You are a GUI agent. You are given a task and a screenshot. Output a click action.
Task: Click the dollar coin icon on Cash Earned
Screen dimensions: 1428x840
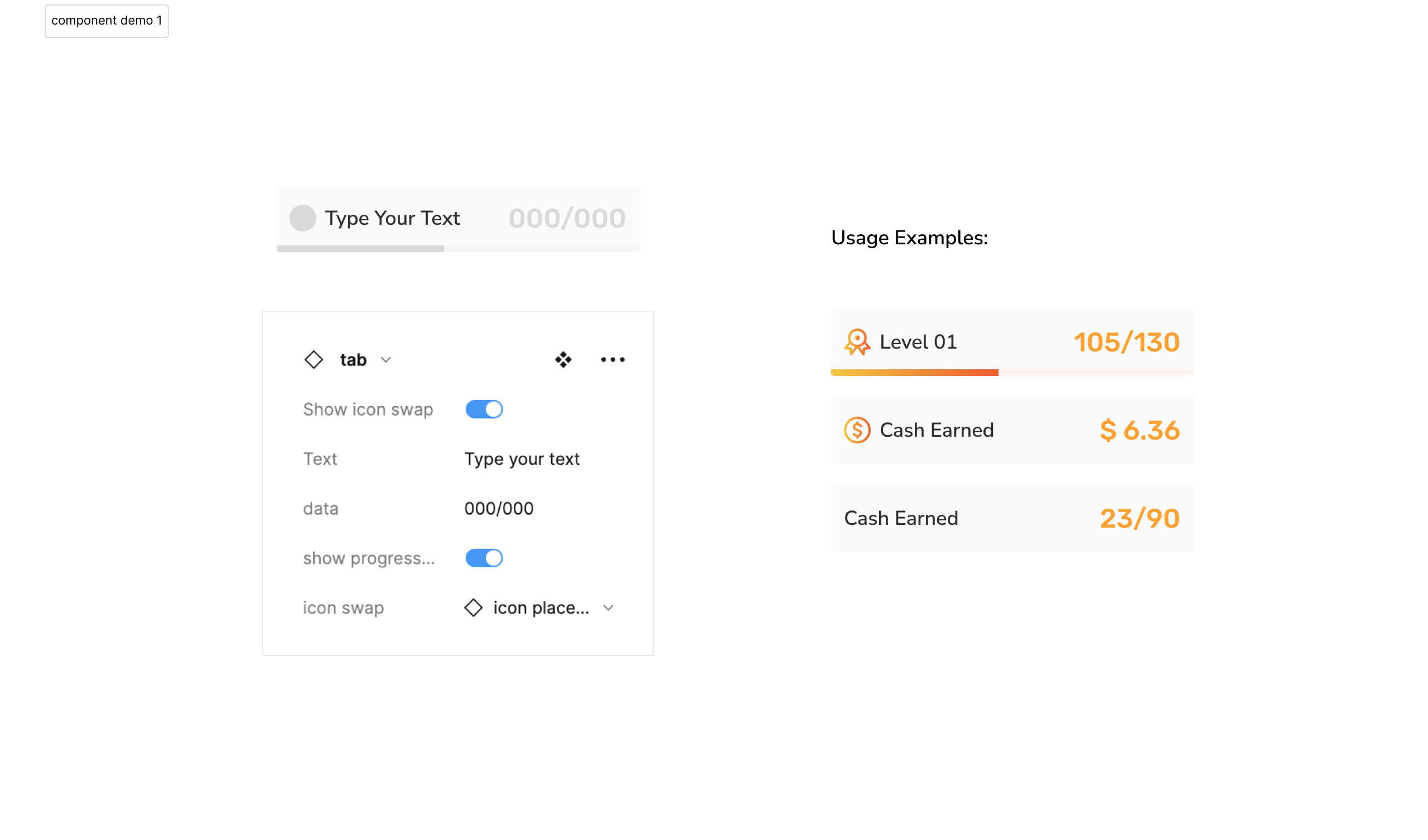tap(857, 430)
